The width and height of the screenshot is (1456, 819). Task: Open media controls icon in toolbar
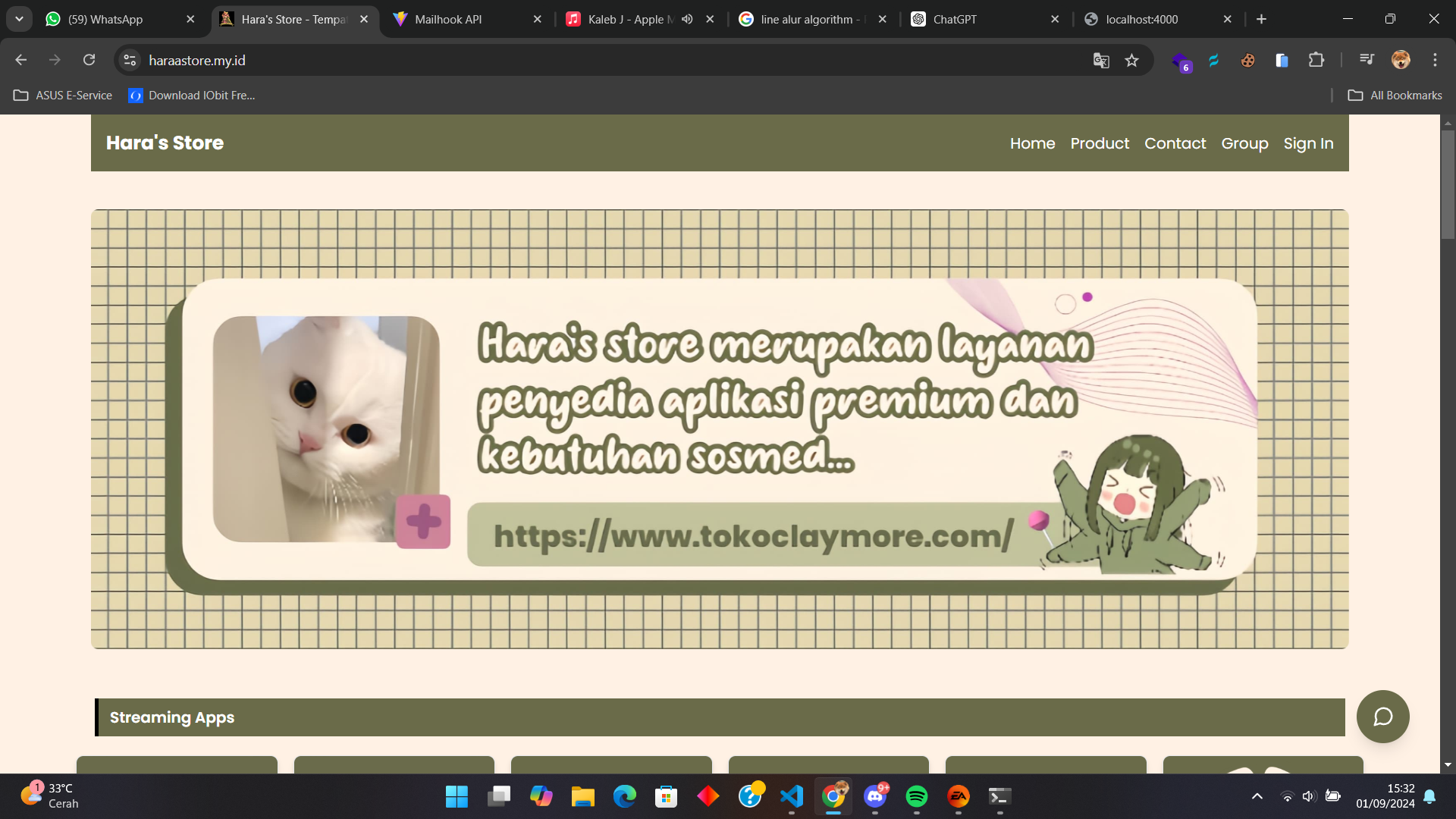click(x=1367, y=60)
